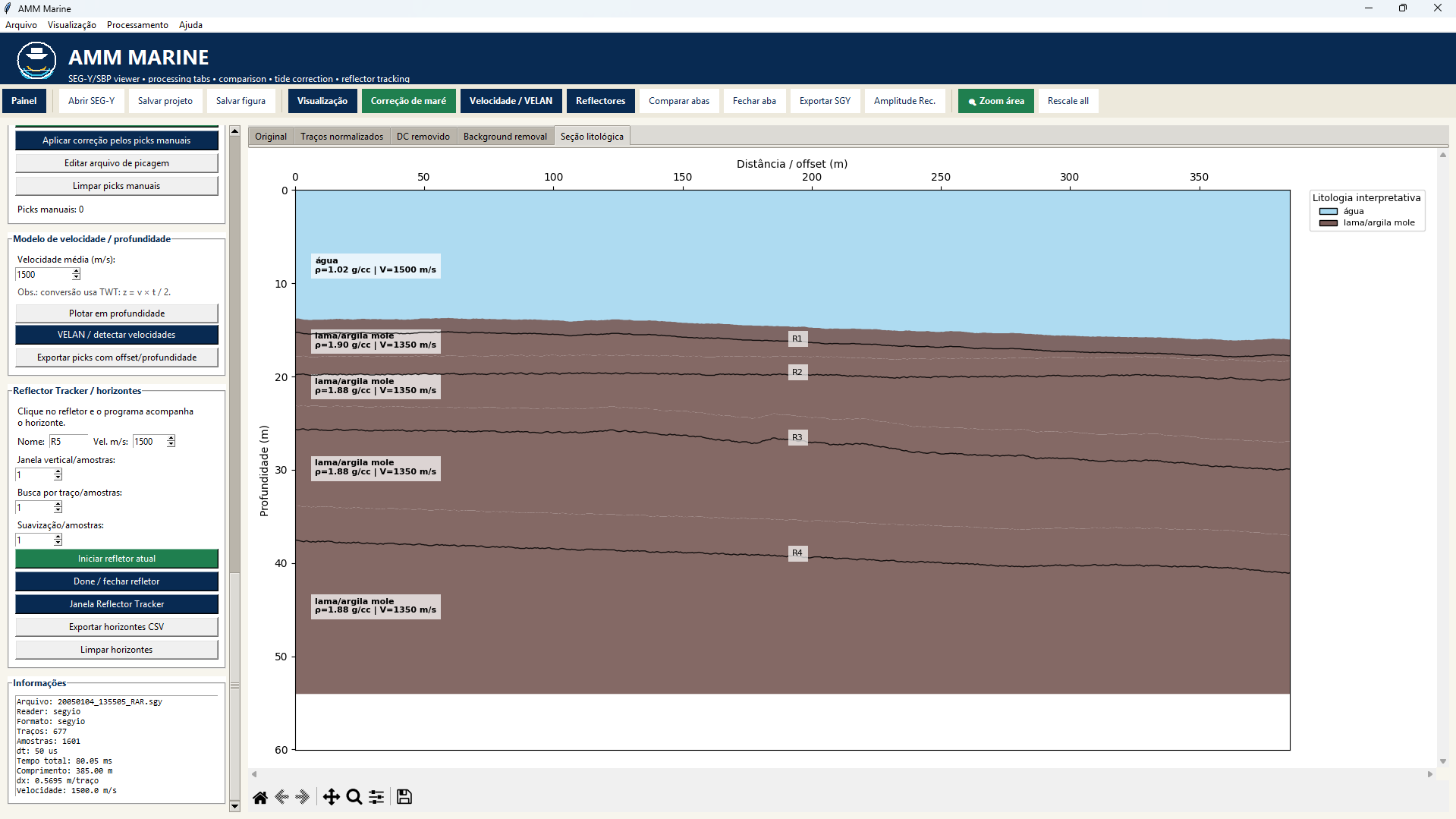Click the Painel button

coord(24,101)
